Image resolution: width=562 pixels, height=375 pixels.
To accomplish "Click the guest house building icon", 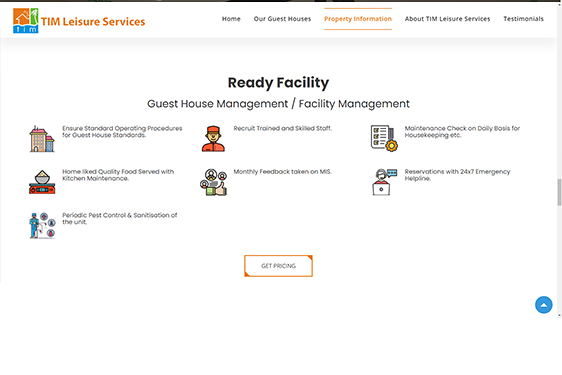I will point(42,139).
